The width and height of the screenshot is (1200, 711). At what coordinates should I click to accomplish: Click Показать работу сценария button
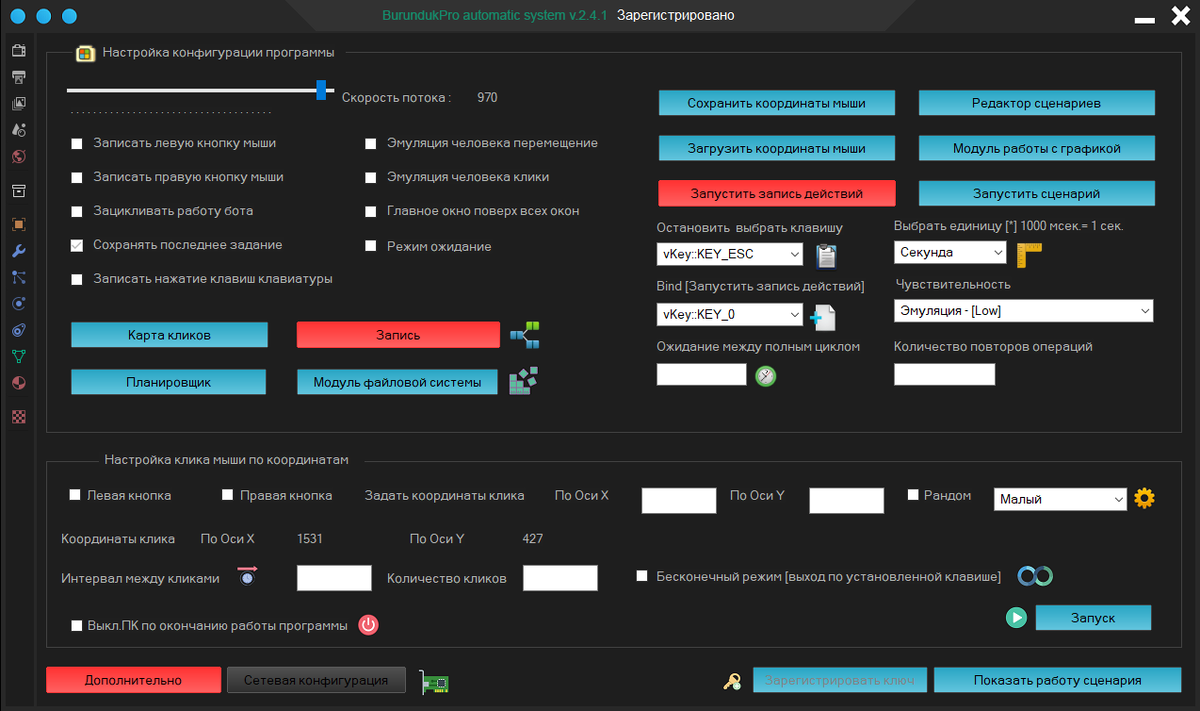(x=1057, y=680)
